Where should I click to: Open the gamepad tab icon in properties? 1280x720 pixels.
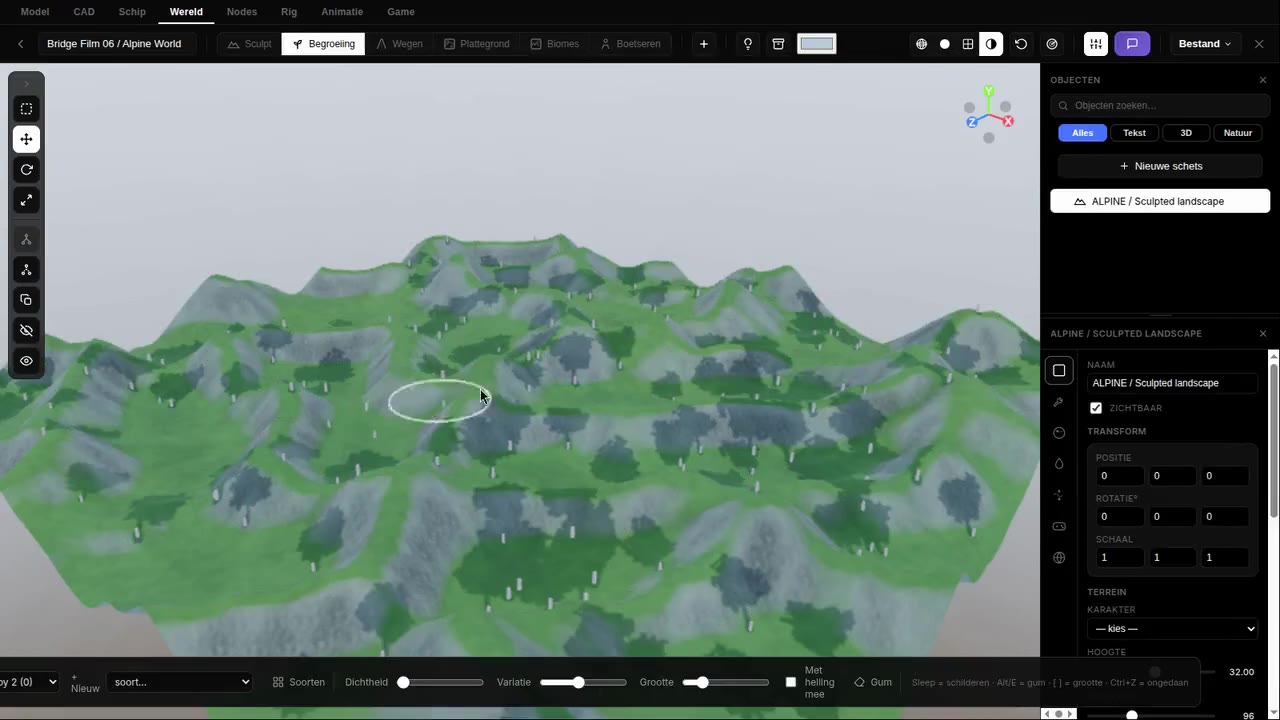[1059, 526]
